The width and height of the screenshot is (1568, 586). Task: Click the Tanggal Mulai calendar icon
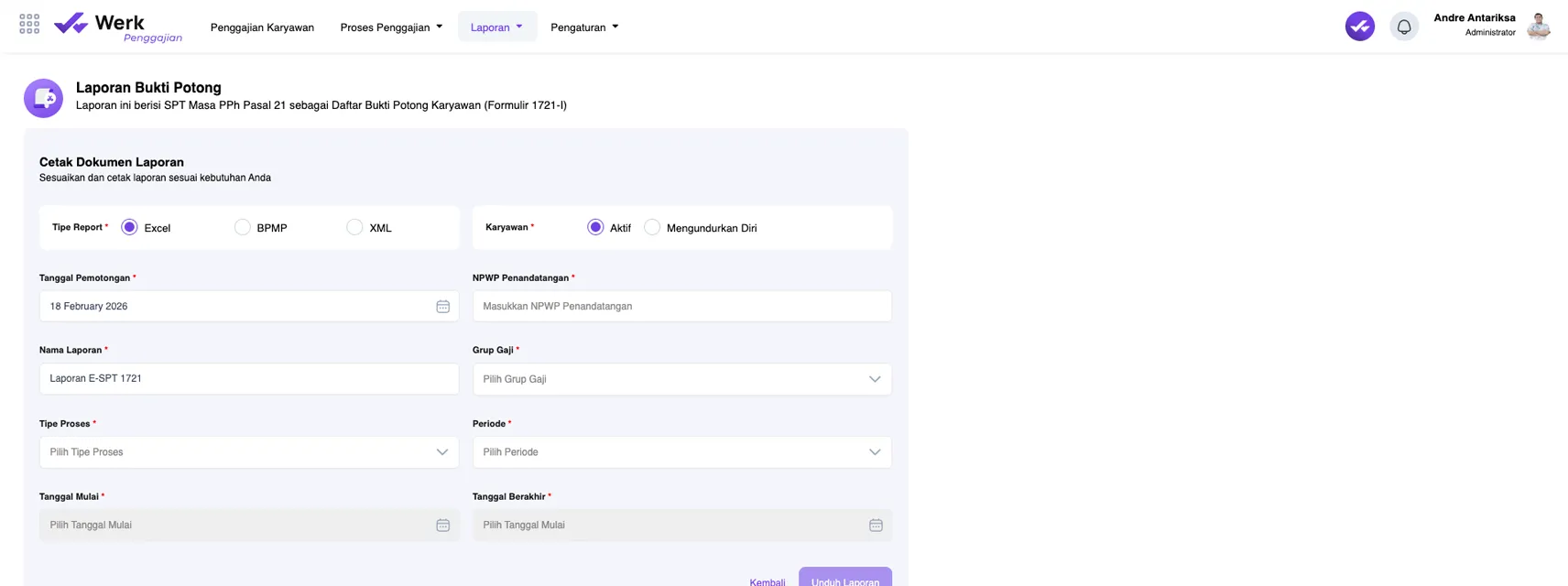(442, 526)
